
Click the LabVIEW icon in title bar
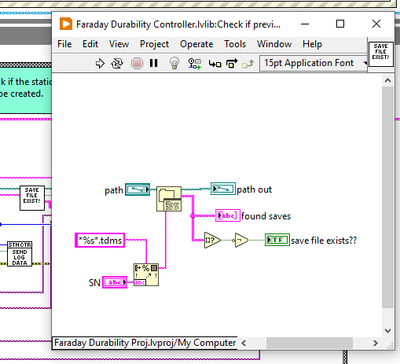point(66,24)
